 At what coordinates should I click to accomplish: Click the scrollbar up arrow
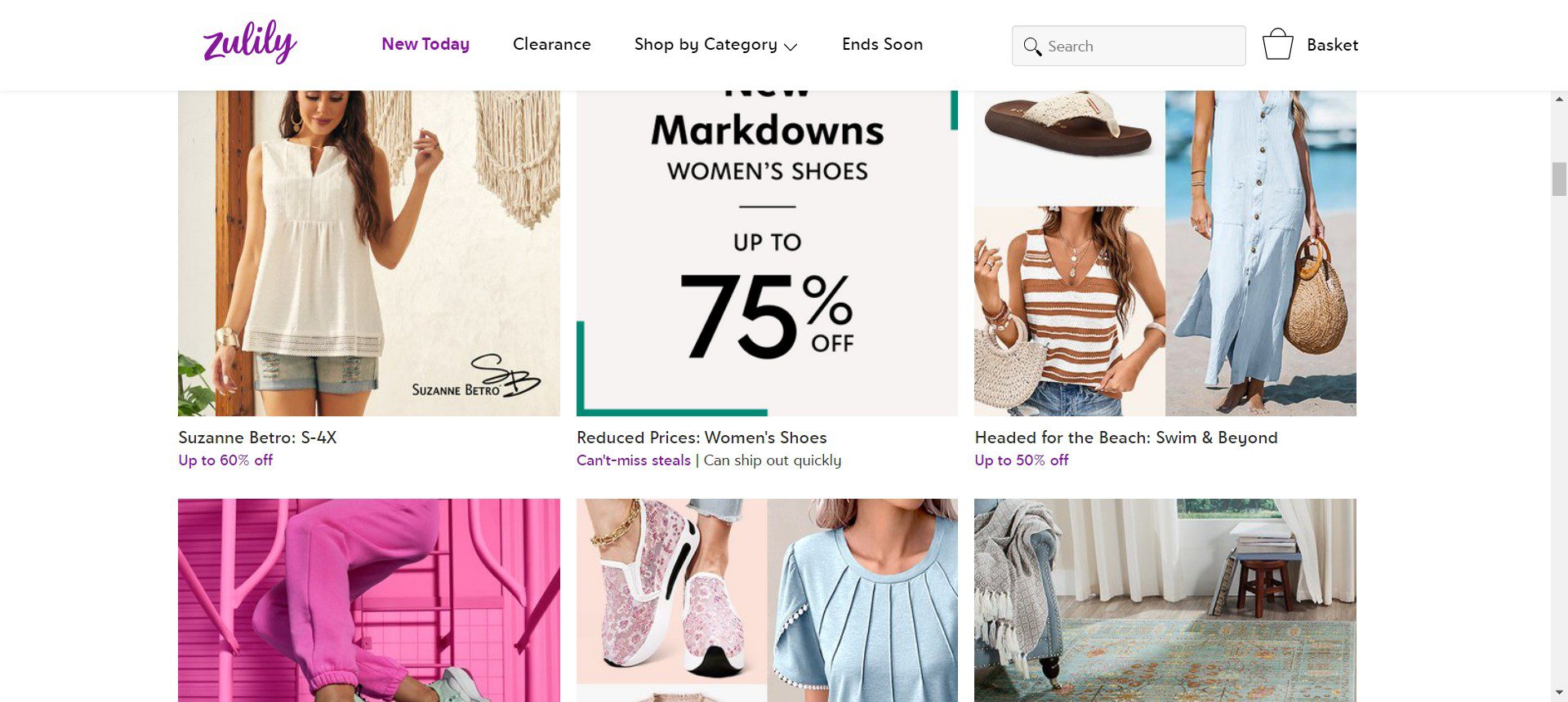pyautogui.click(x=1559, y=100)
